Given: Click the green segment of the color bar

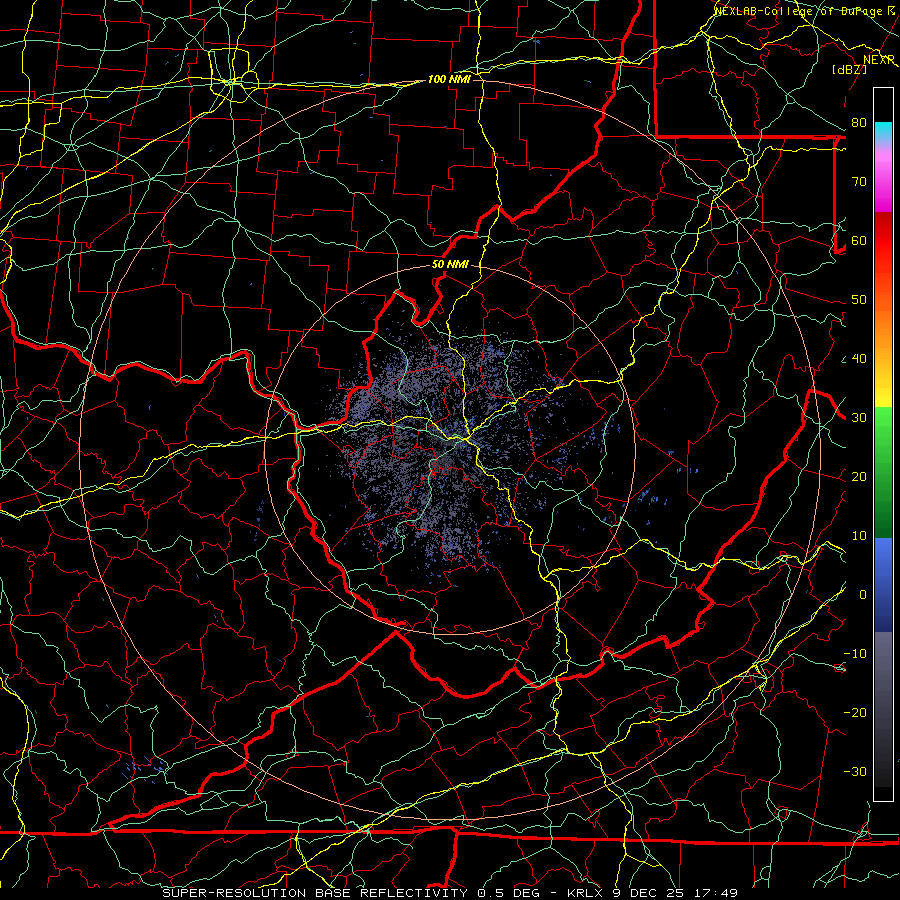Looking at the screenshot, I should click(883, 473).
